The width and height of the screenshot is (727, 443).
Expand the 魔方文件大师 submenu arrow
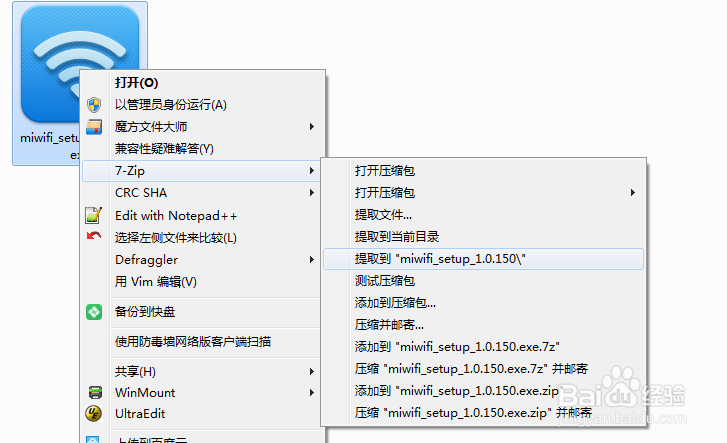pyautogui.click(x=312, y=127)
